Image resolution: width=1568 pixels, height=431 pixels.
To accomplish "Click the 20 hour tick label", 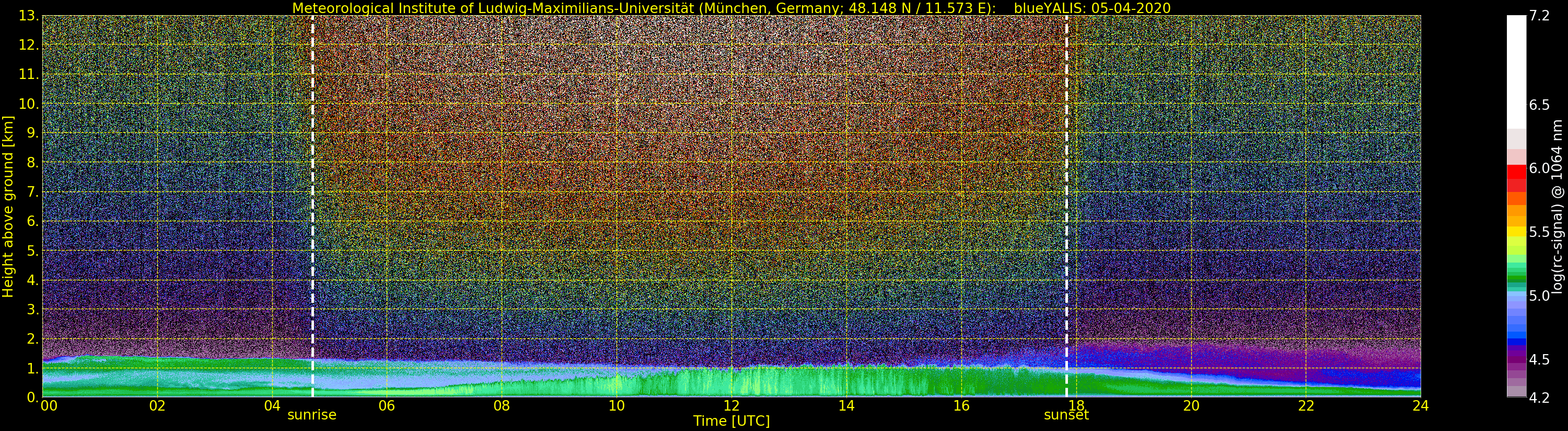I will click(1191, 406).
